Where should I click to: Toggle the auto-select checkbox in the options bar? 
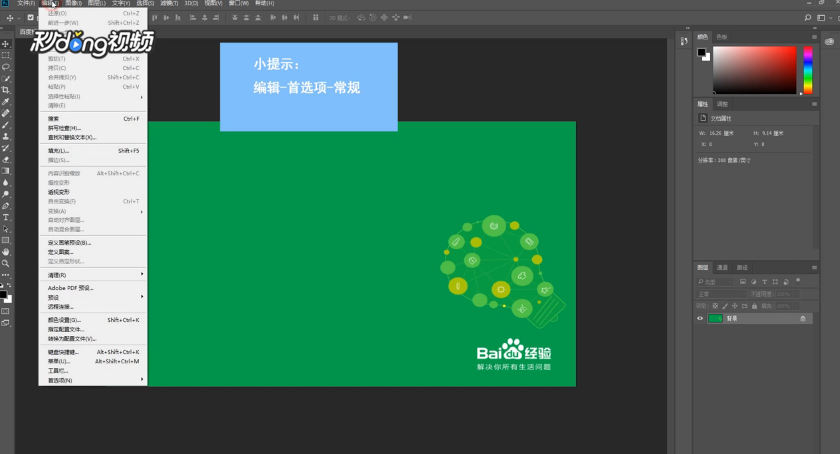point(31,18)
